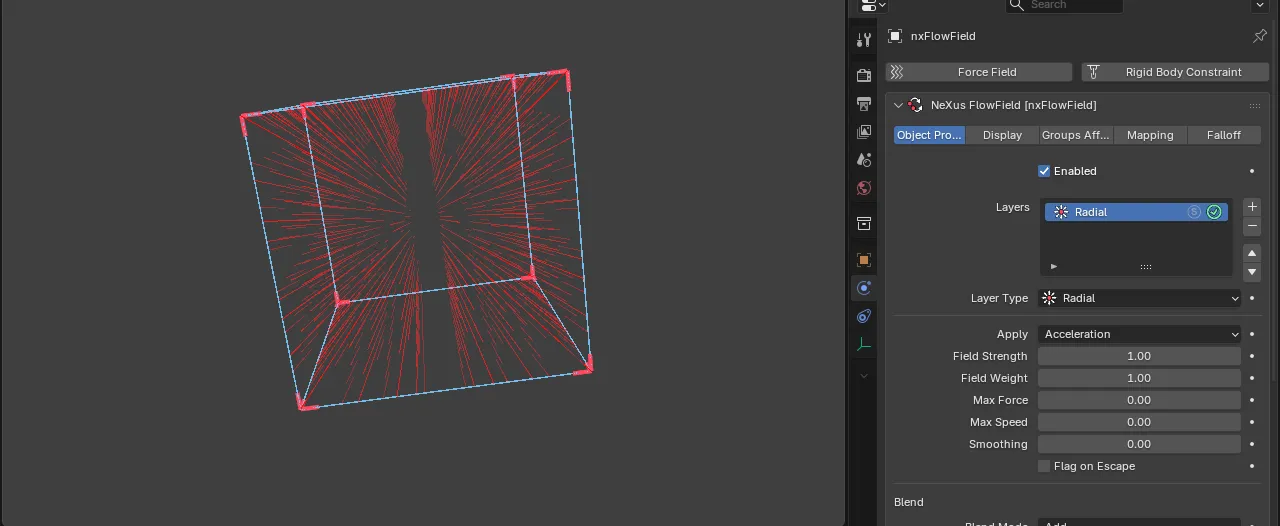Switch to the Groups Aff... tab
1280x526 pixels.
coord(1076,135)
